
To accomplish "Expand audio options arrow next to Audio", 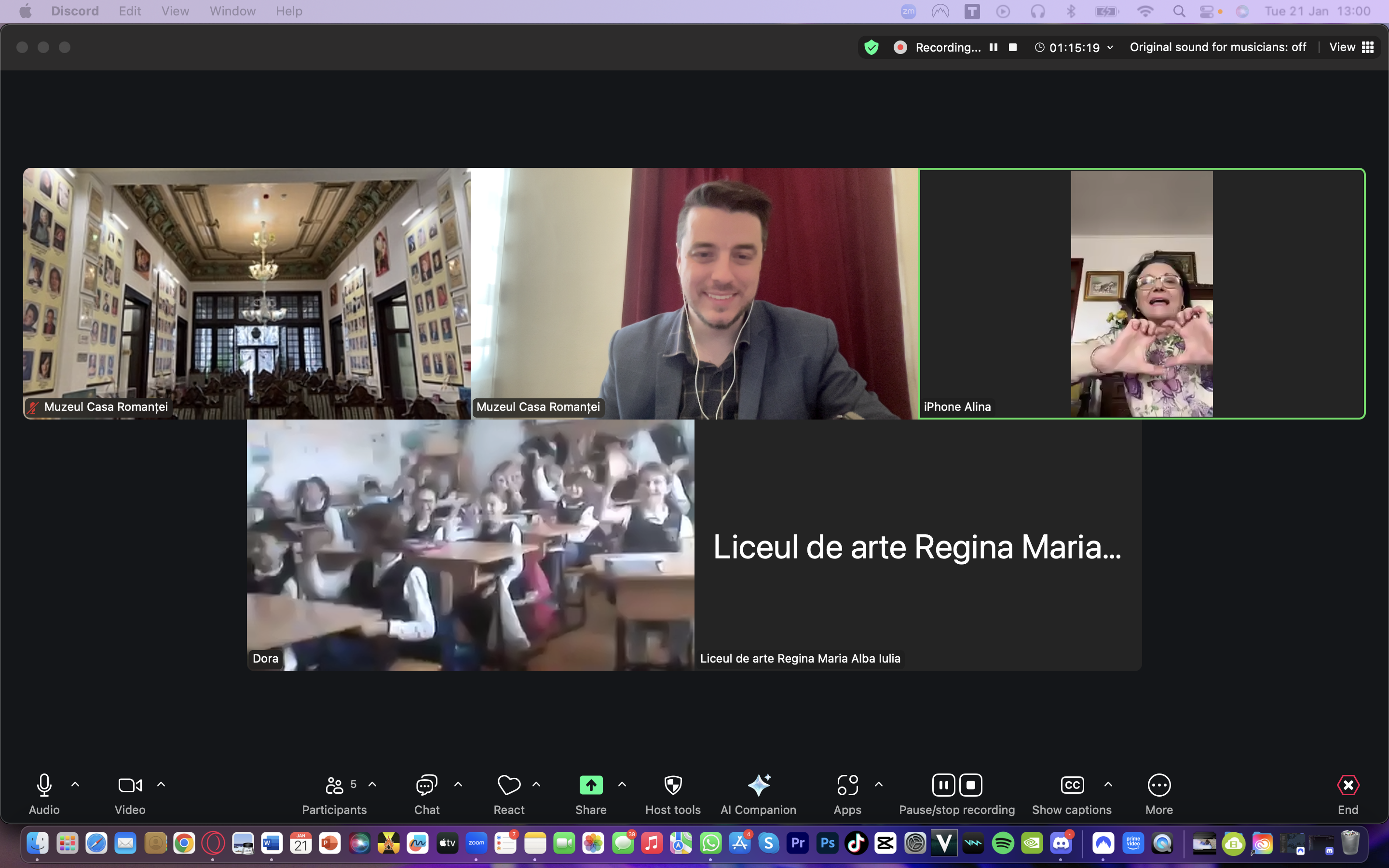I will [x=75, y=784].
